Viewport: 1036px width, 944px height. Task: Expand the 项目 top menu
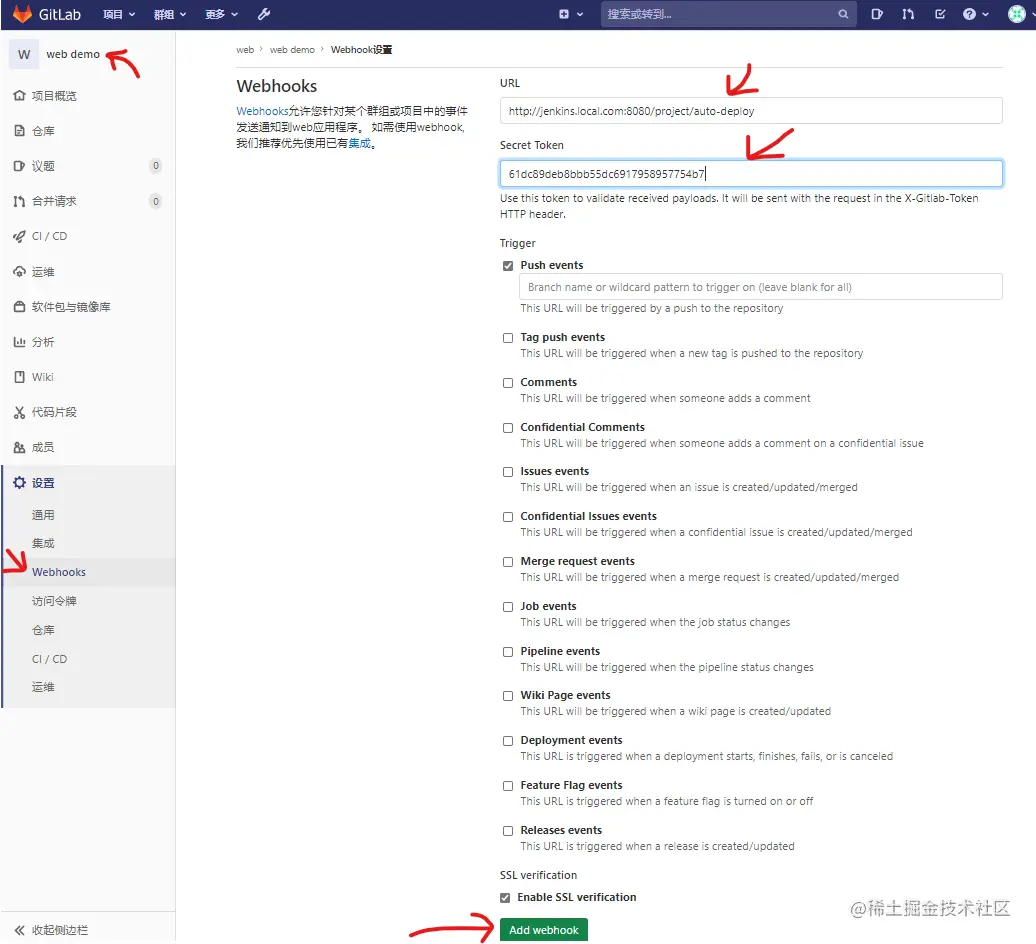click(x=119, y=14)
